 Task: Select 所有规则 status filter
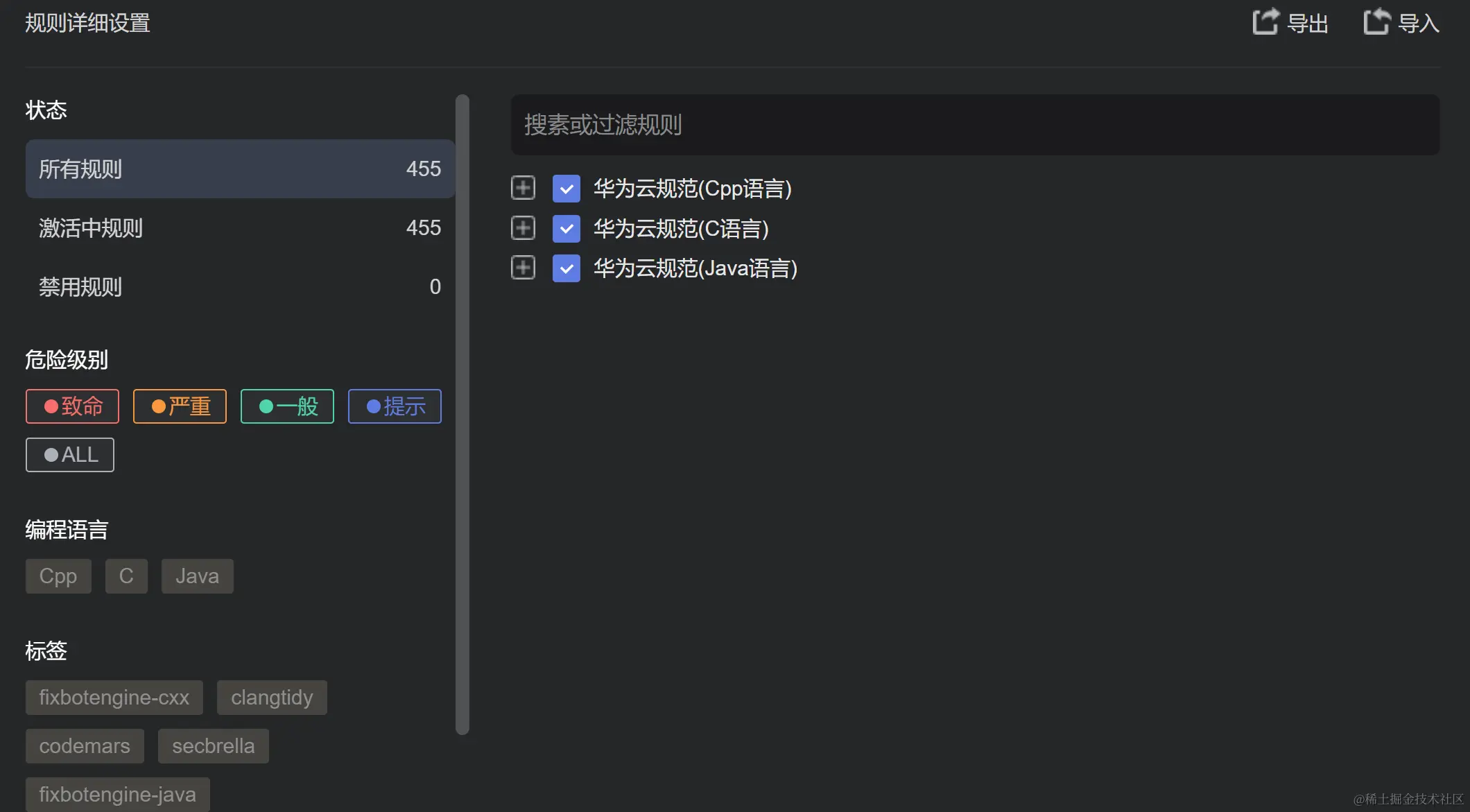tap(240, 169)
